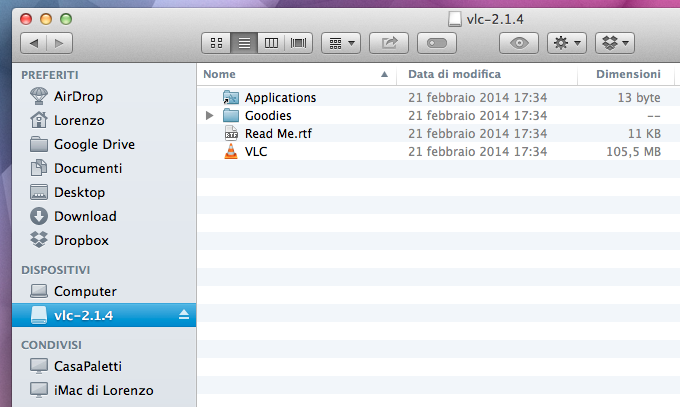Click the Download arrow sidebar icon

pyautogui.click(x=39, y=216)
